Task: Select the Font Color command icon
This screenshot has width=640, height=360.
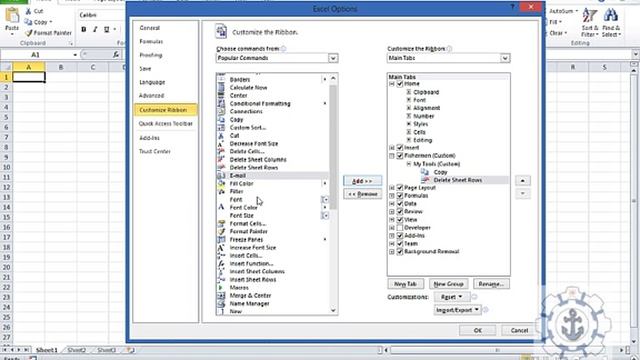Action: point(221,207)
